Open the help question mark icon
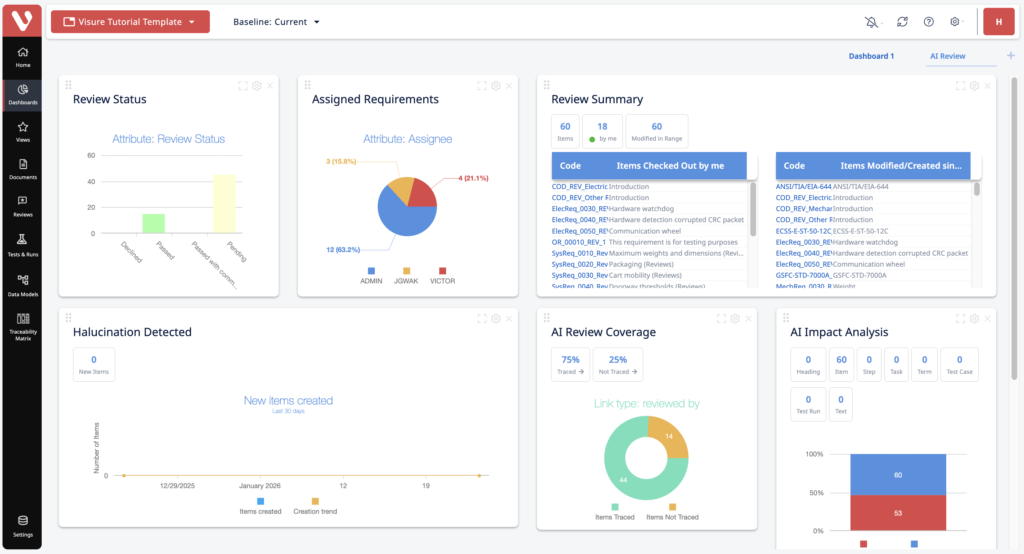1024x554 pixels. tap(929, 22)
